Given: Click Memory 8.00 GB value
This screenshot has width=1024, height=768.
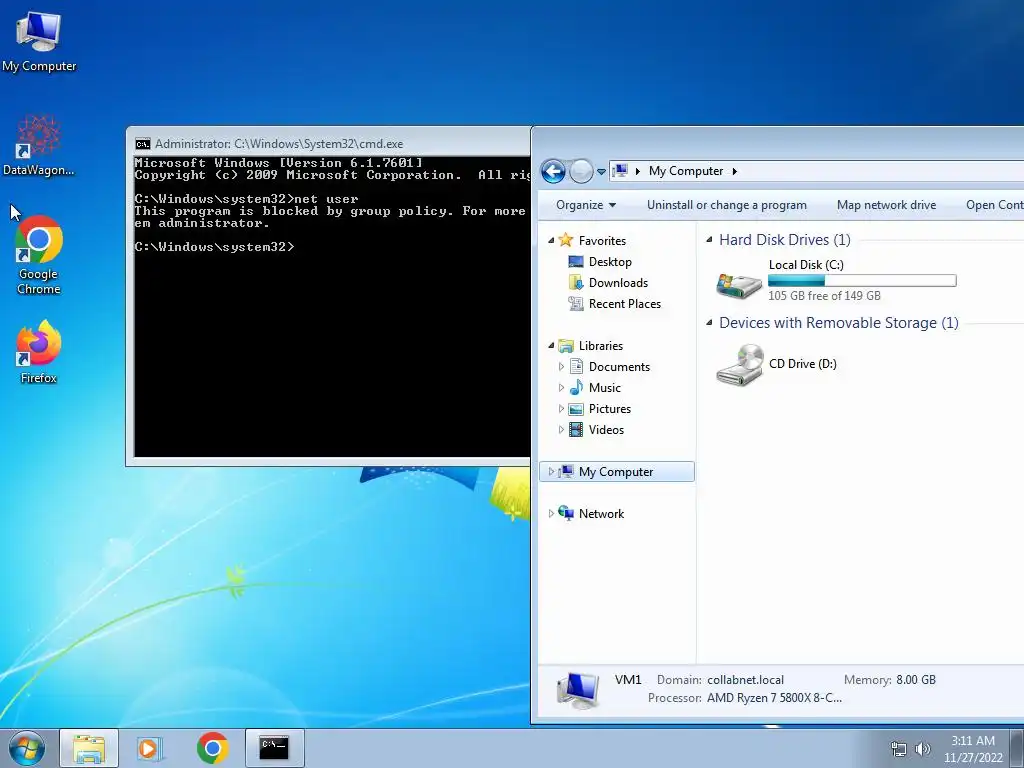Looking at the screenshot, I should pos(916,680).
